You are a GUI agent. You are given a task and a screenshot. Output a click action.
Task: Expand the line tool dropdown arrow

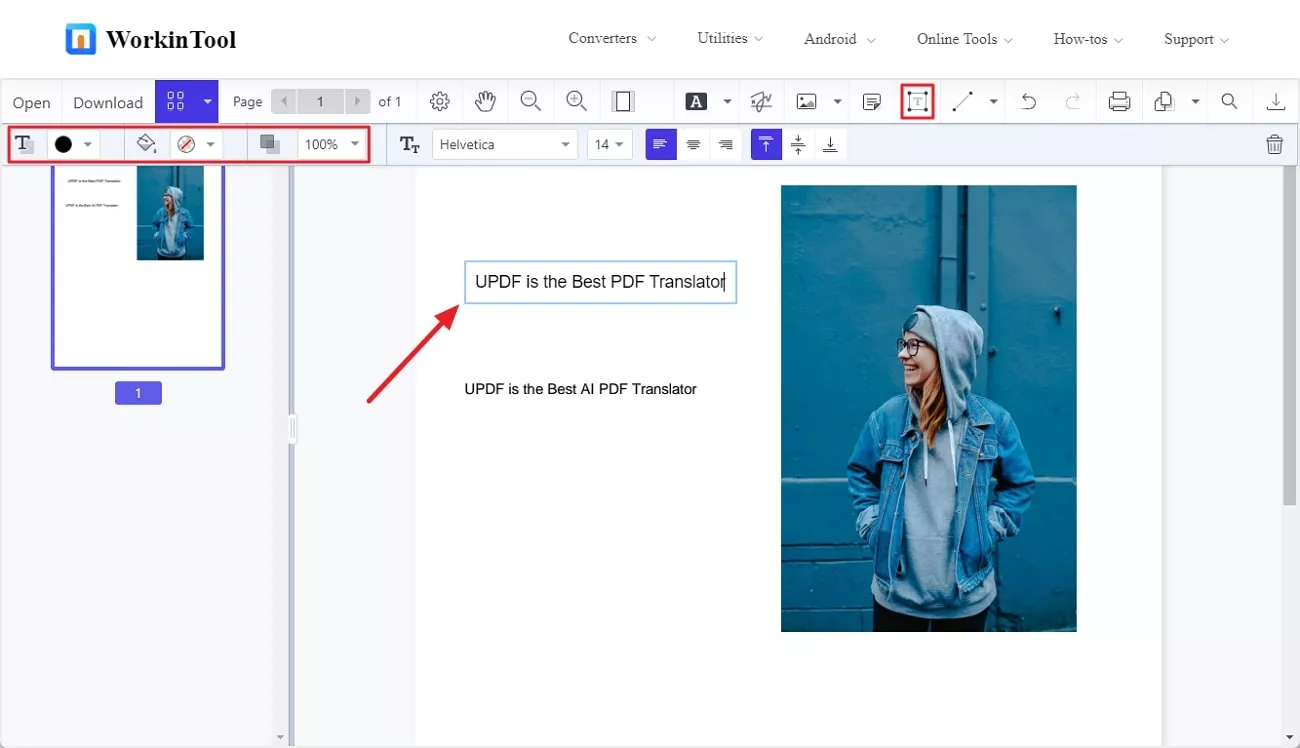pyautogui.click(x=993, y=102)
